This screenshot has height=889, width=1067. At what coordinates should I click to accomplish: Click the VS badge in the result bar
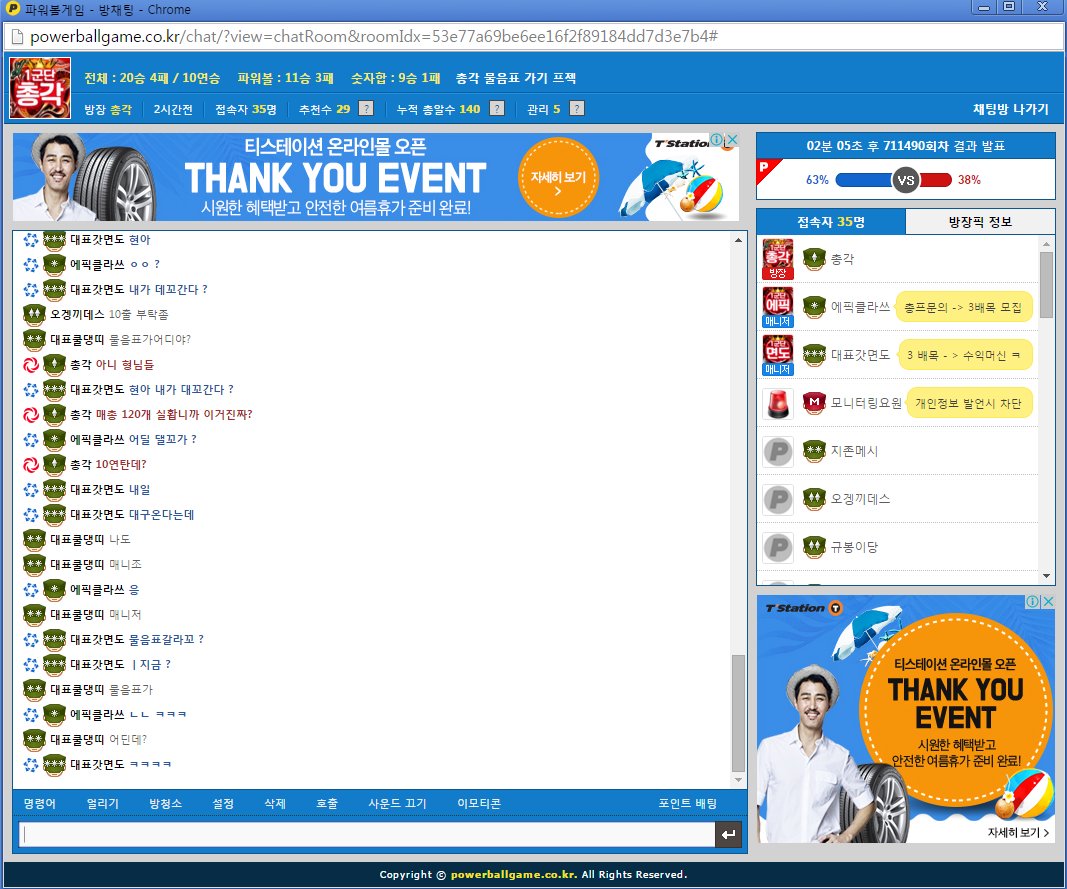point(906,180)
